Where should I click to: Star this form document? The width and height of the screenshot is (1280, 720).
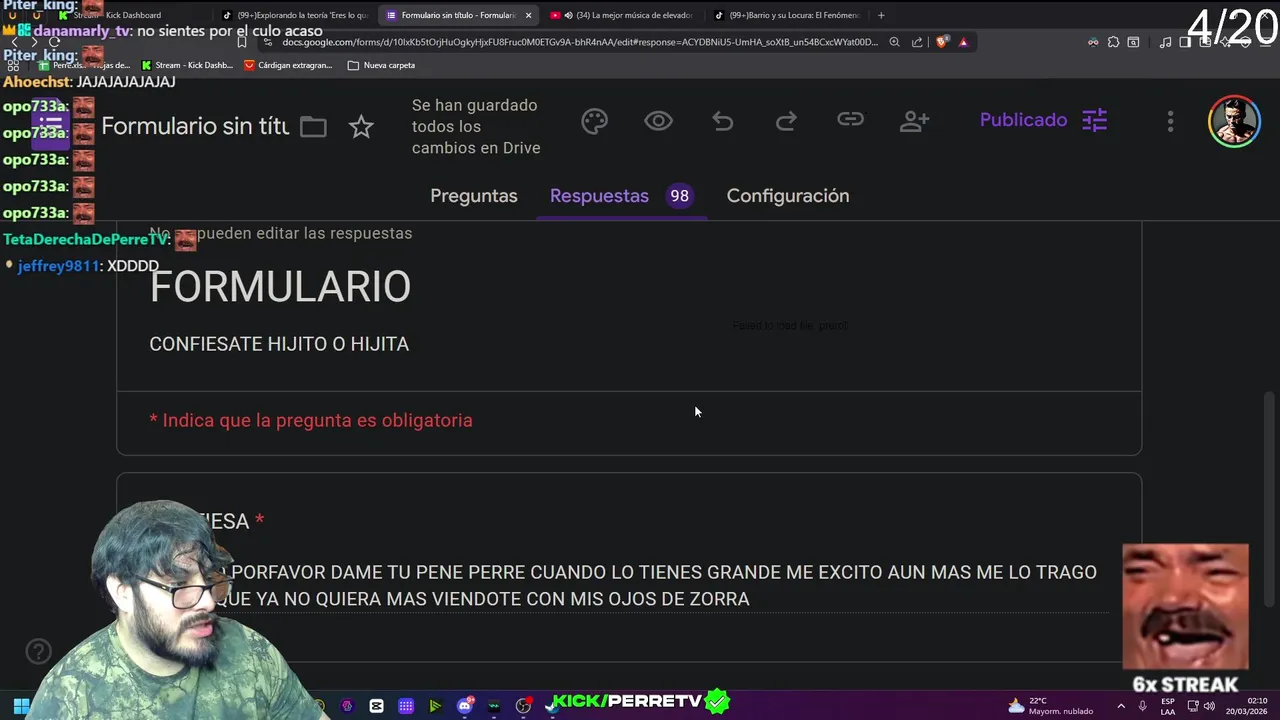click(x=361, y=126)
